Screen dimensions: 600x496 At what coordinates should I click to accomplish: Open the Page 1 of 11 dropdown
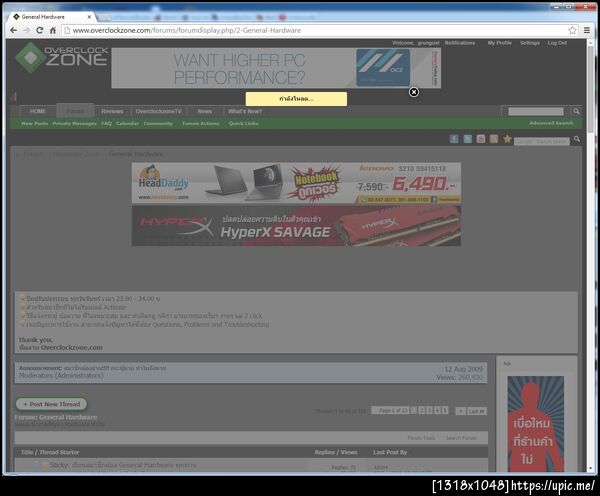[390, 411]
